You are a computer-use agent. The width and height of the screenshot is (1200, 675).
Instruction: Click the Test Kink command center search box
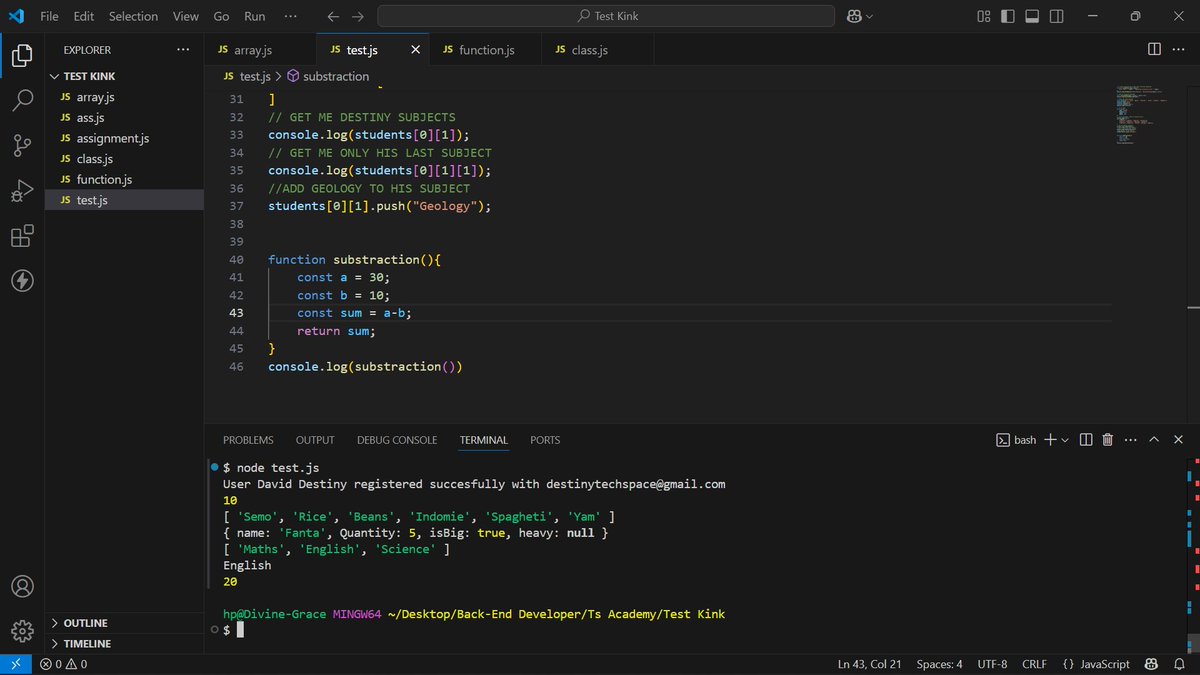point(606,16)
